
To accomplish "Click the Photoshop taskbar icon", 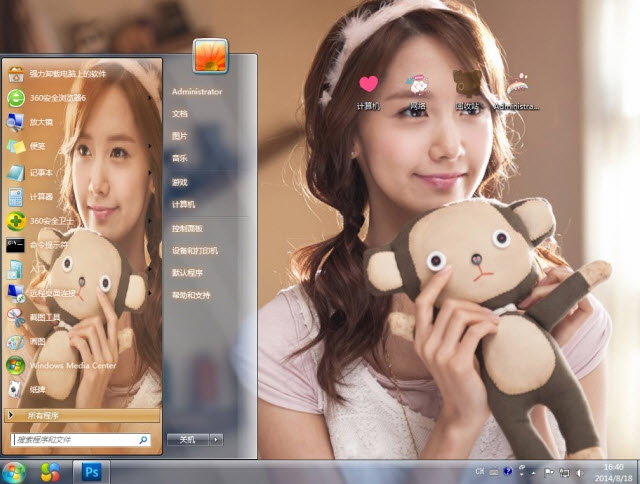I will [91, 472].
